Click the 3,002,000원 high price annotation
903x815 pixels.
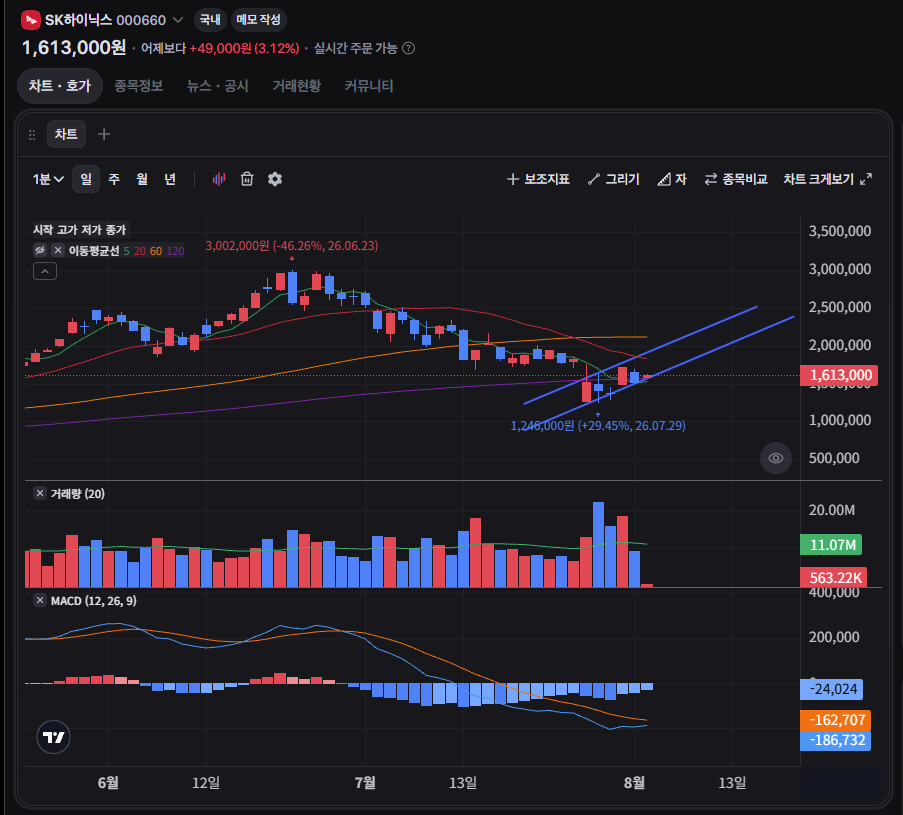click(292, 246)
